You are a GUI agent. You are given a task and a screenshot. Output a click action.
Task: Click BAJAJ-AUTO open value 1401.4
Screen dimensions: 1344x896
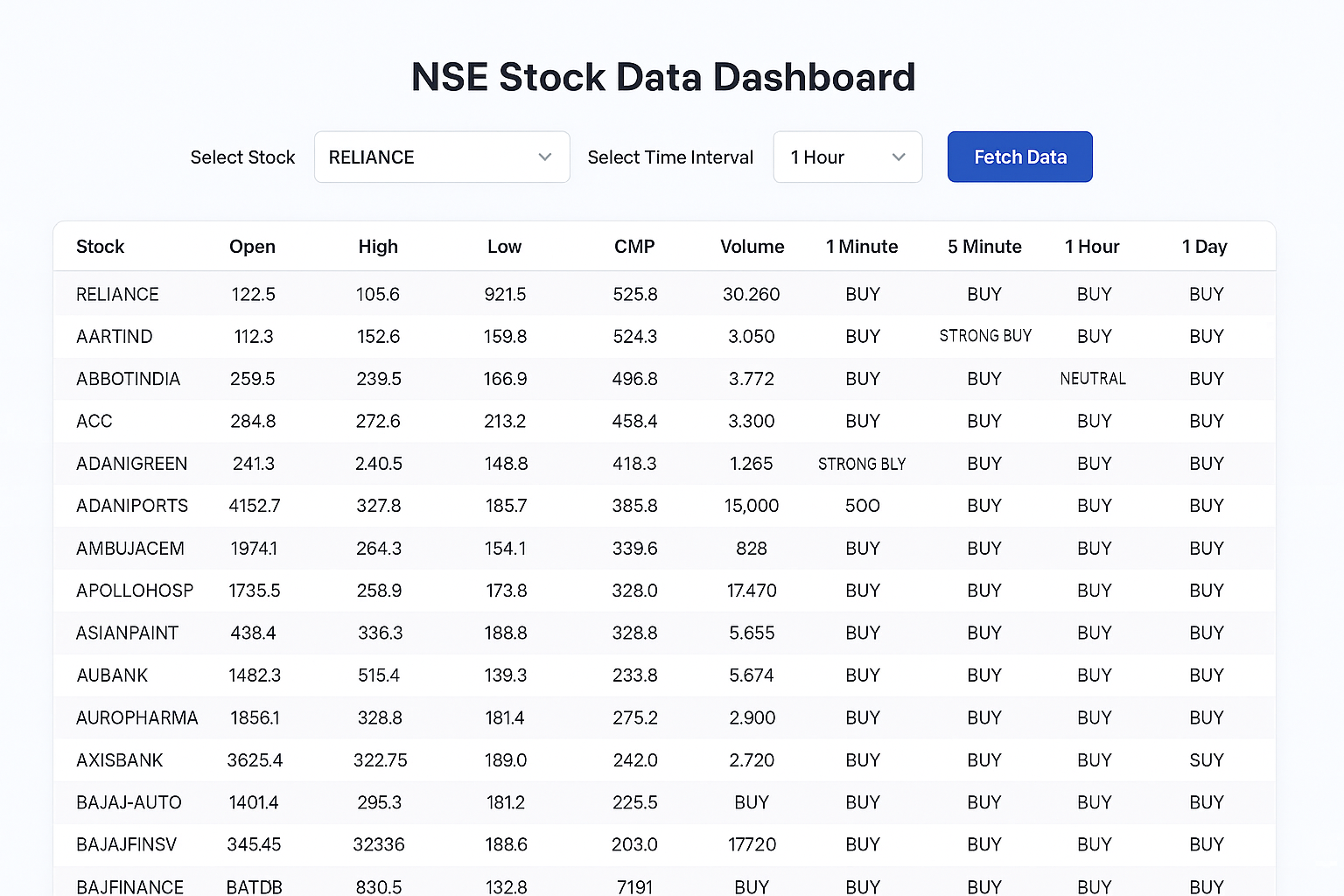click(x=254, y=802)
